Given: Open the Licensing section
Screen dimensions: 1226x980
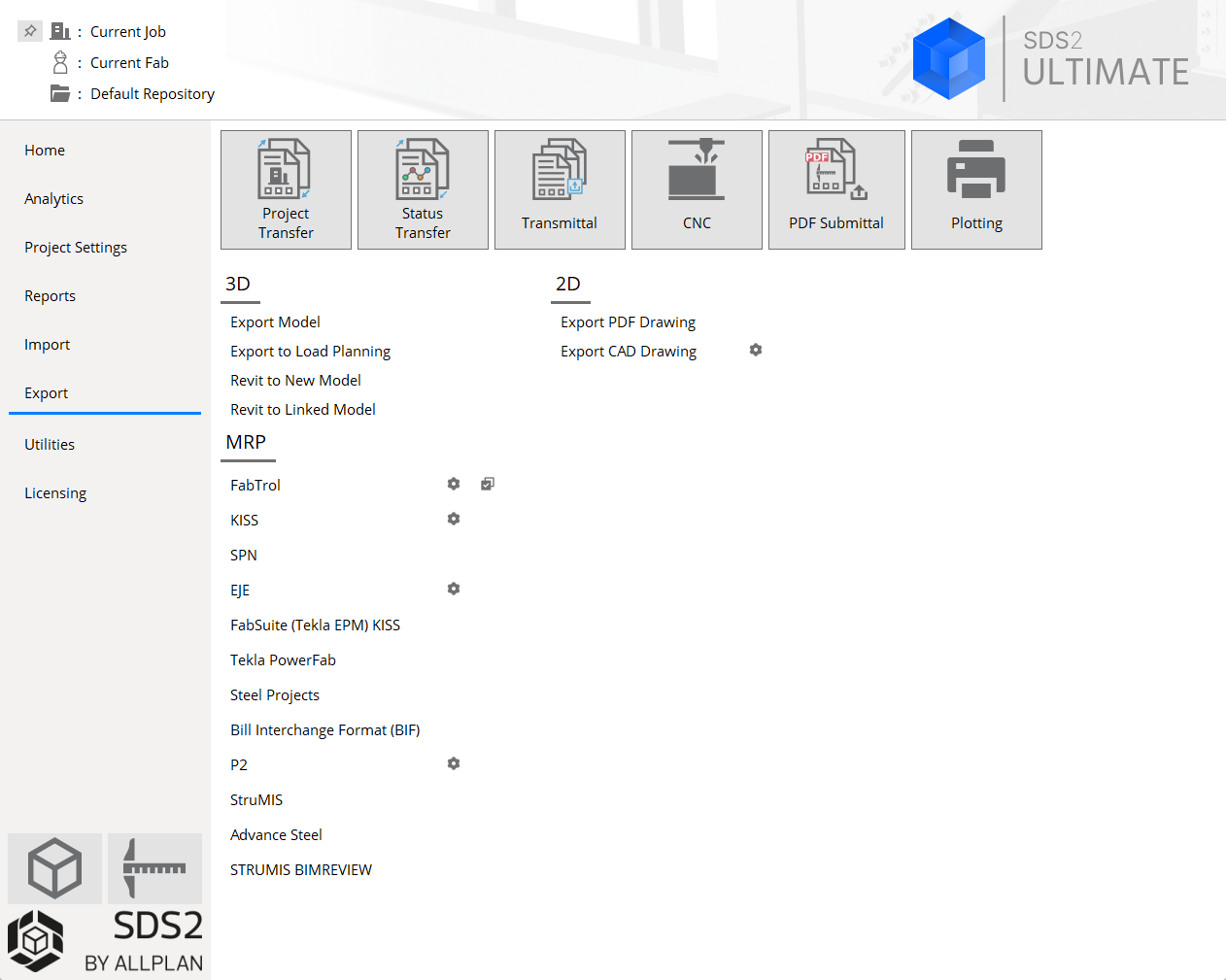Looking at the screenshot, I should (x=55, y=493).
